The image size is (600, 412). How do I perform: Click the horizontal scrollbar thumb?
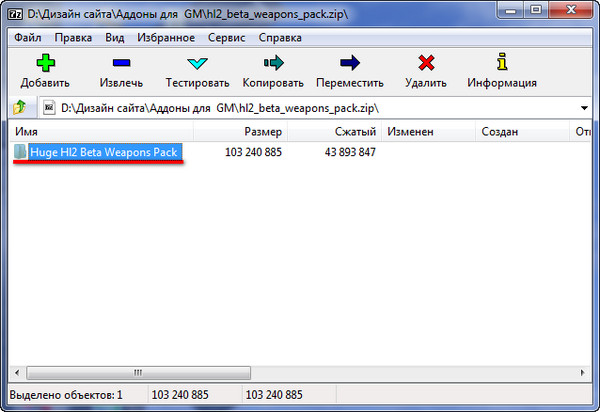[139, 372]
